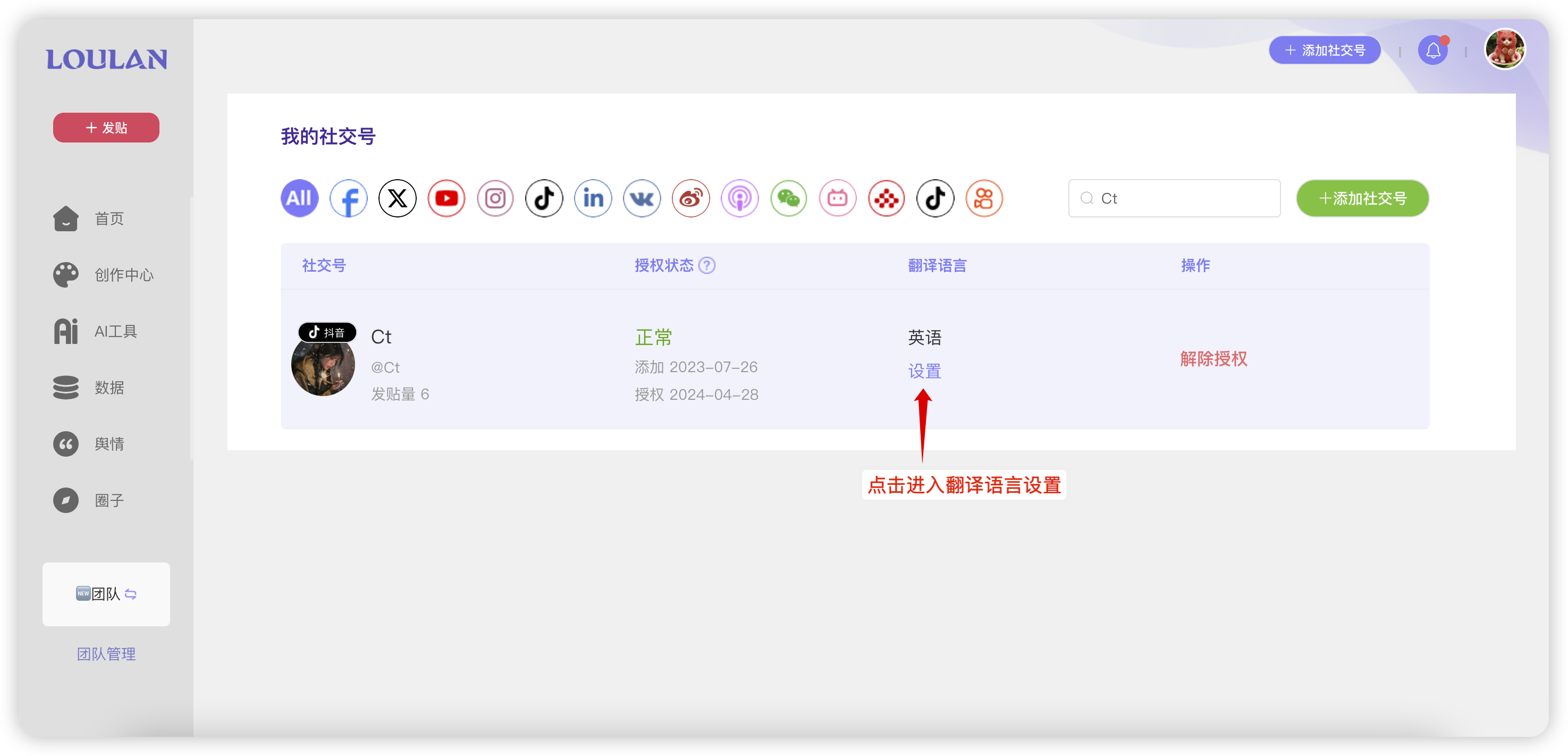Click the 英语 language text
Viewport: 1568px width, 756px height.
point(925,338)
